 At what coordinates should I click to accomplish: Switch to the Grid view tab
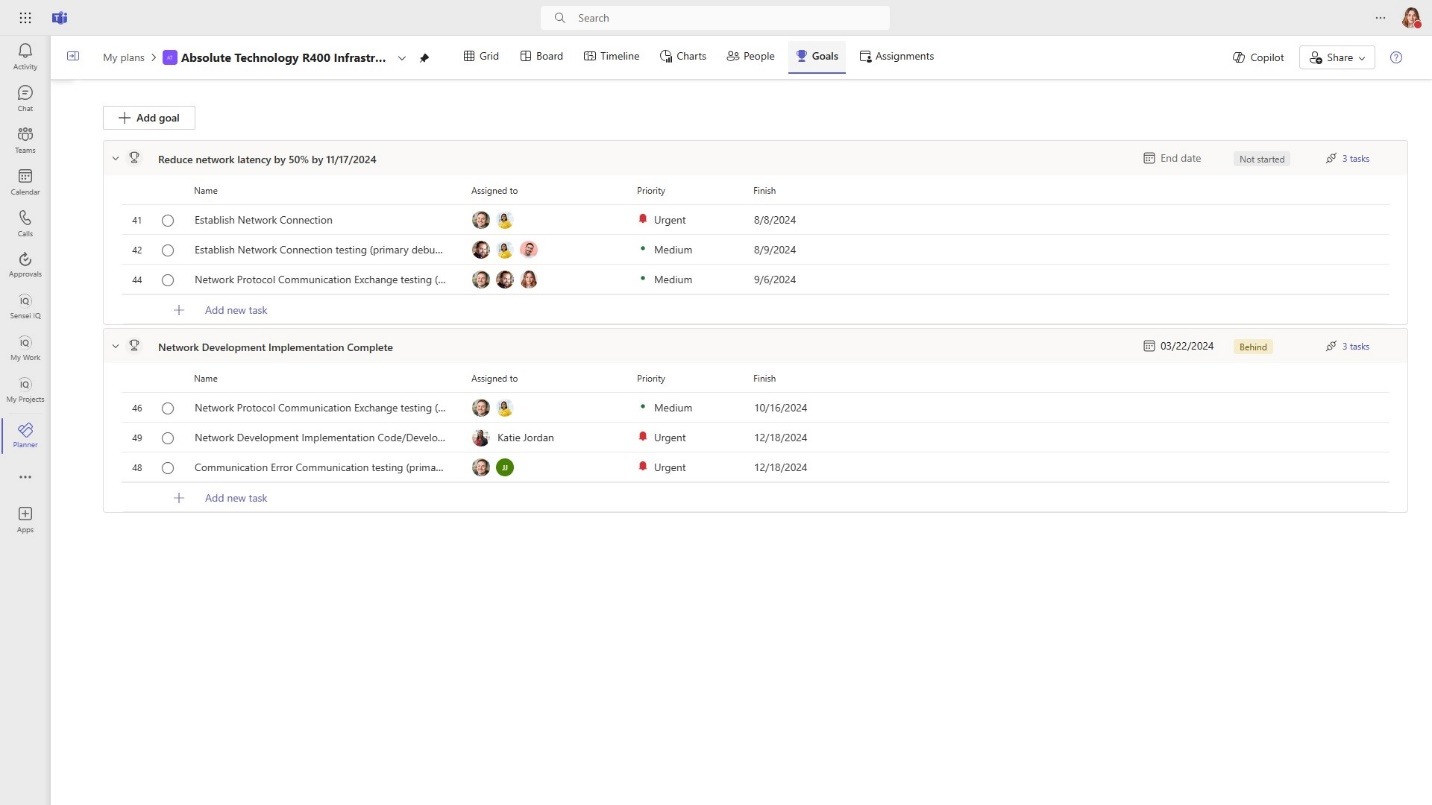click(x=481, y=56)
